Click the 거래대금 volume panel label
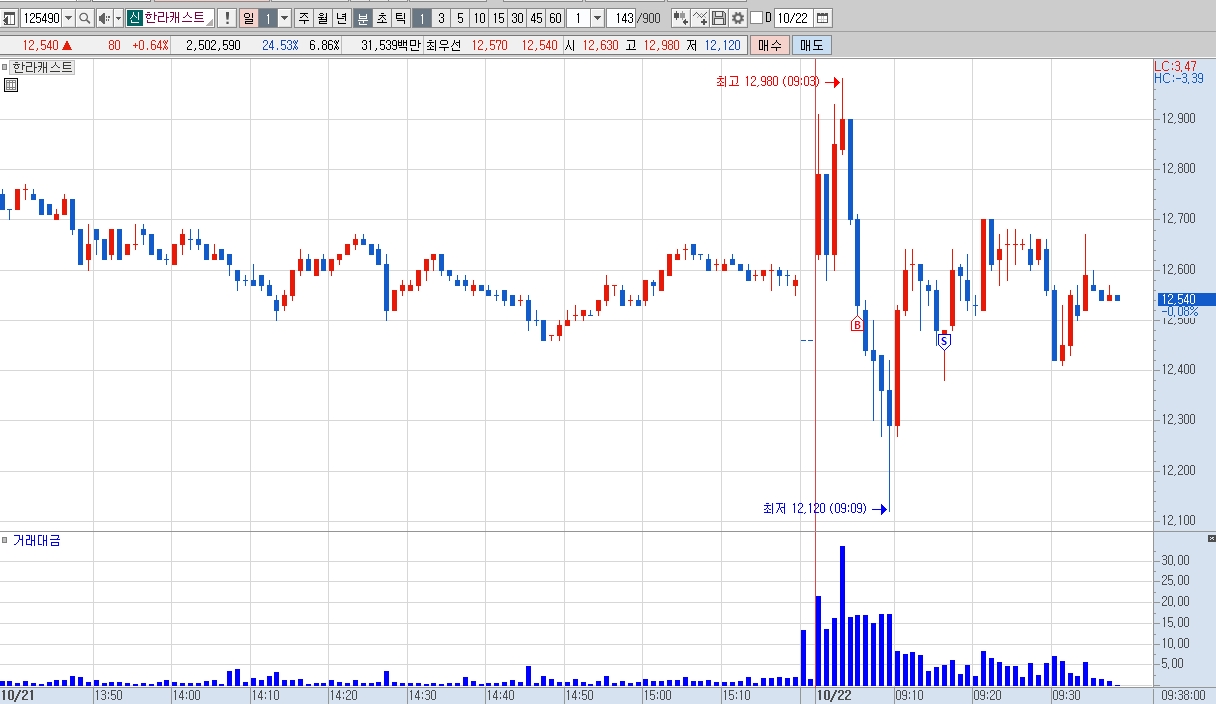Screen dimensions: 1216x704 tap(36, 540)
